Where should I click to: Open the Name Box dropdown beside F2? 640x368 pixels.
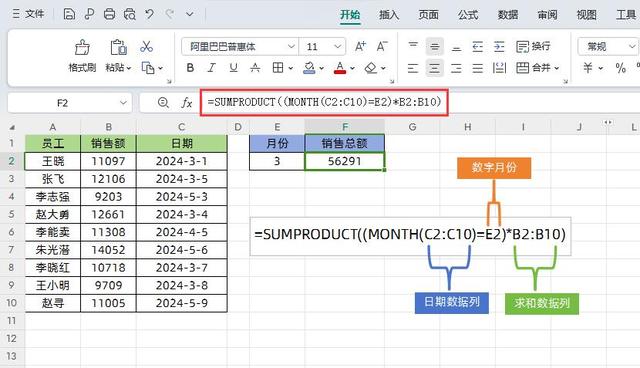[123, 103]
